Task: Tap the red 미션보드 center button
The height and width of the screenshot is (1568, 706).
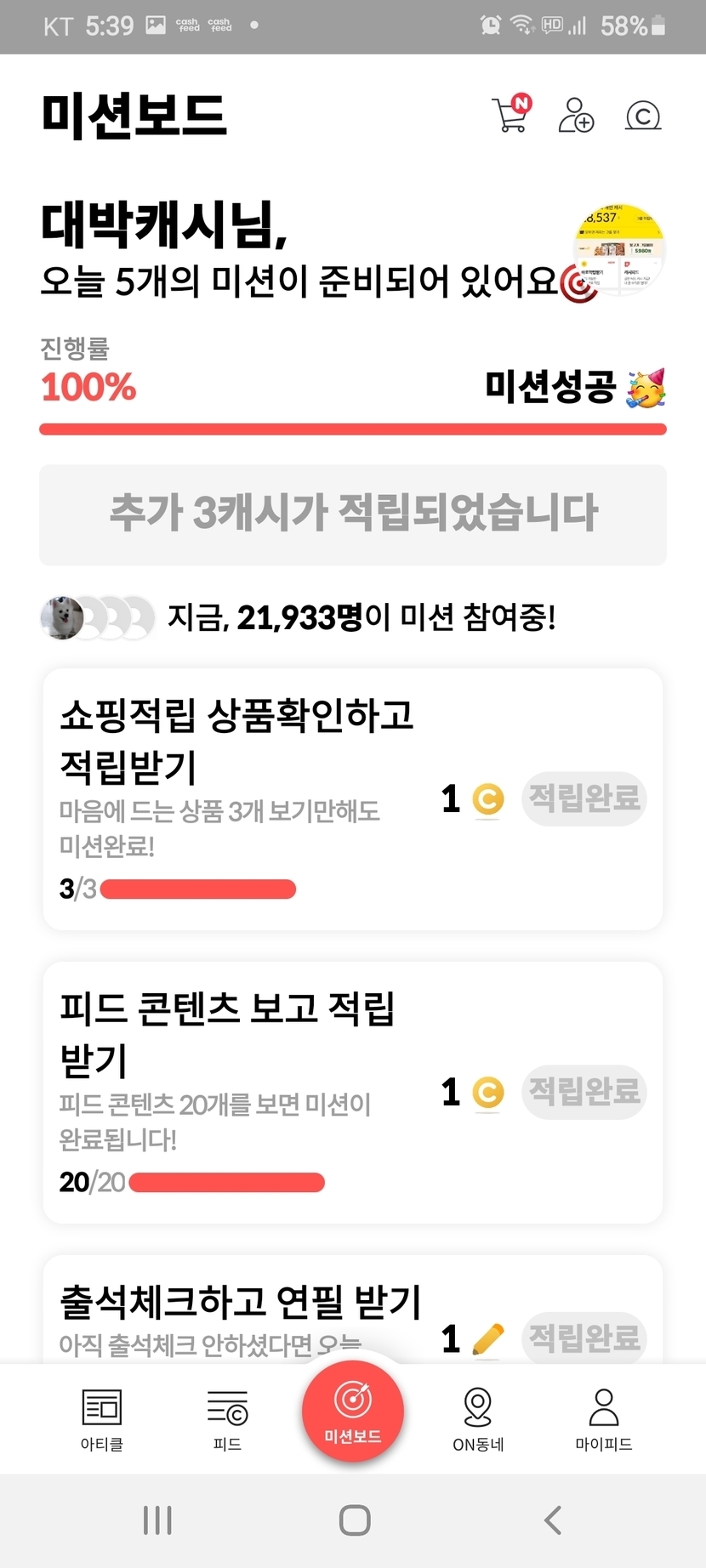Action: click(x=353, y=1410)
